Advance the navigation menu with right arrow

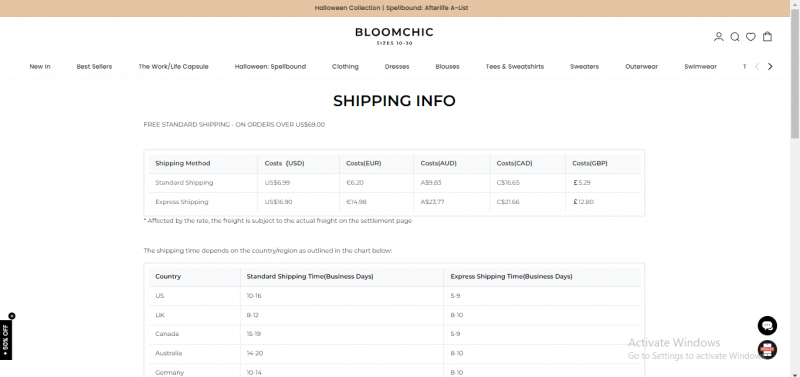(770, 66)
